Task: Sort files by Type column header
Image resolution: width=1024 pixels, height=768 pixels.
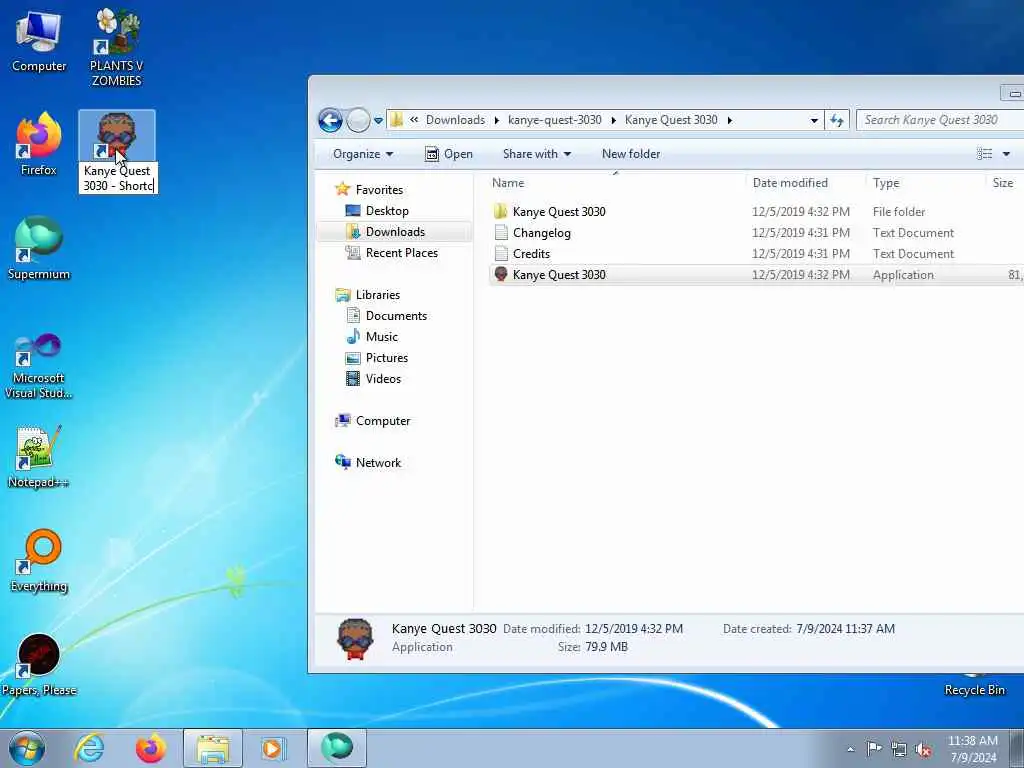Action: 925,183
